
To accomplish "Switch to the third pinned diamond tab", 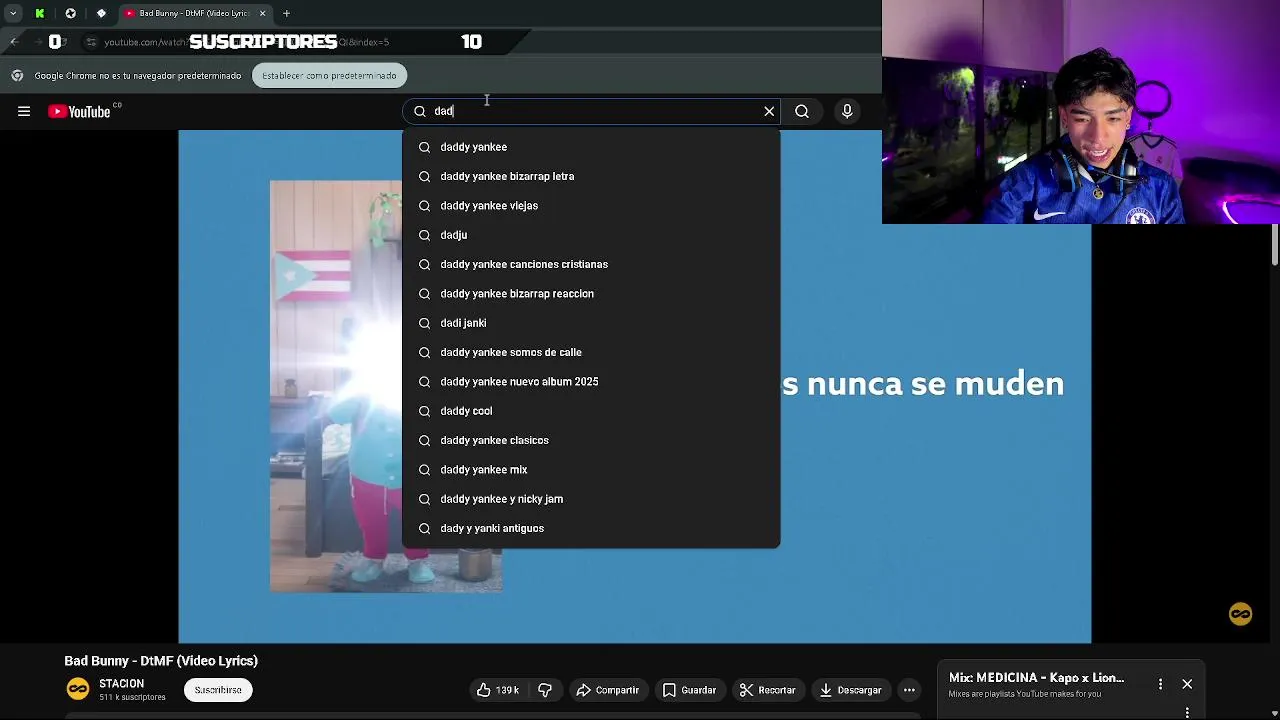I will pyautogui.click(x=101, y=13).
